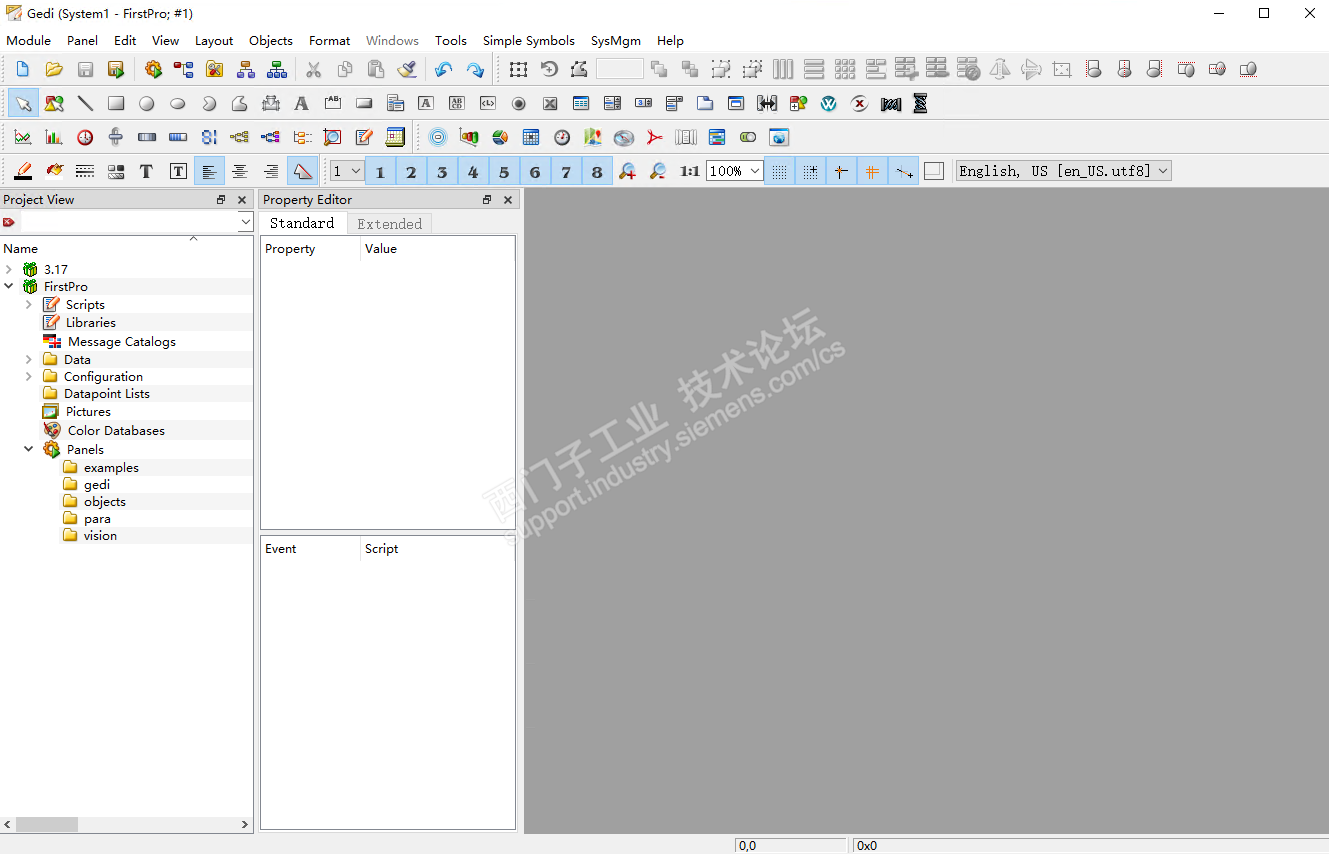Select the Circle shape tool
This screenshot has width=1329, height=854.
[147, 103]
